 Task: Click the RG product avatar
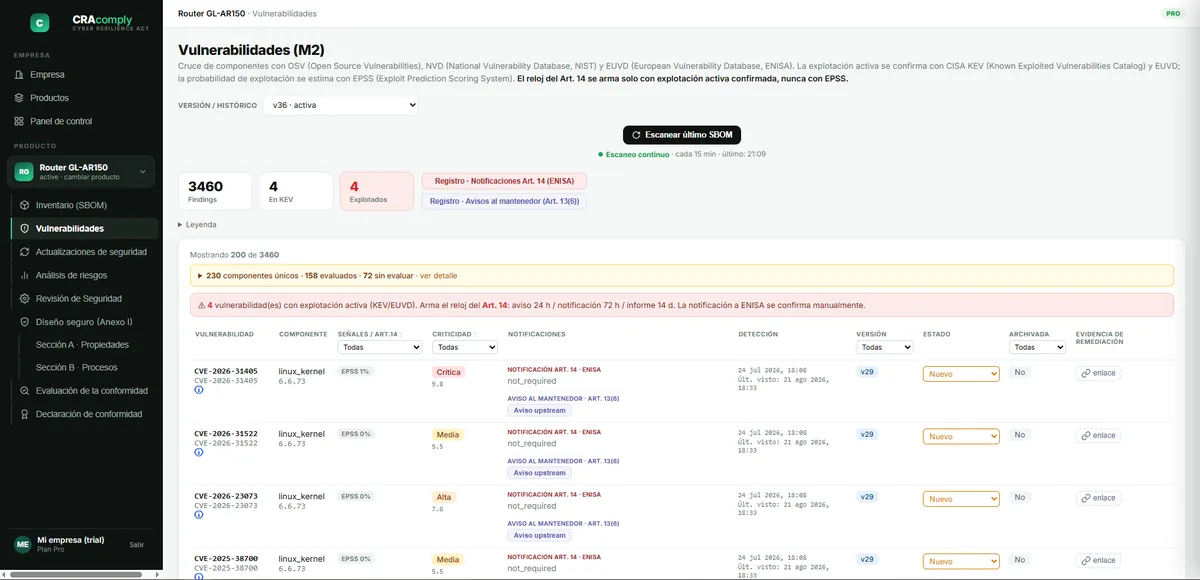[24, 172]
